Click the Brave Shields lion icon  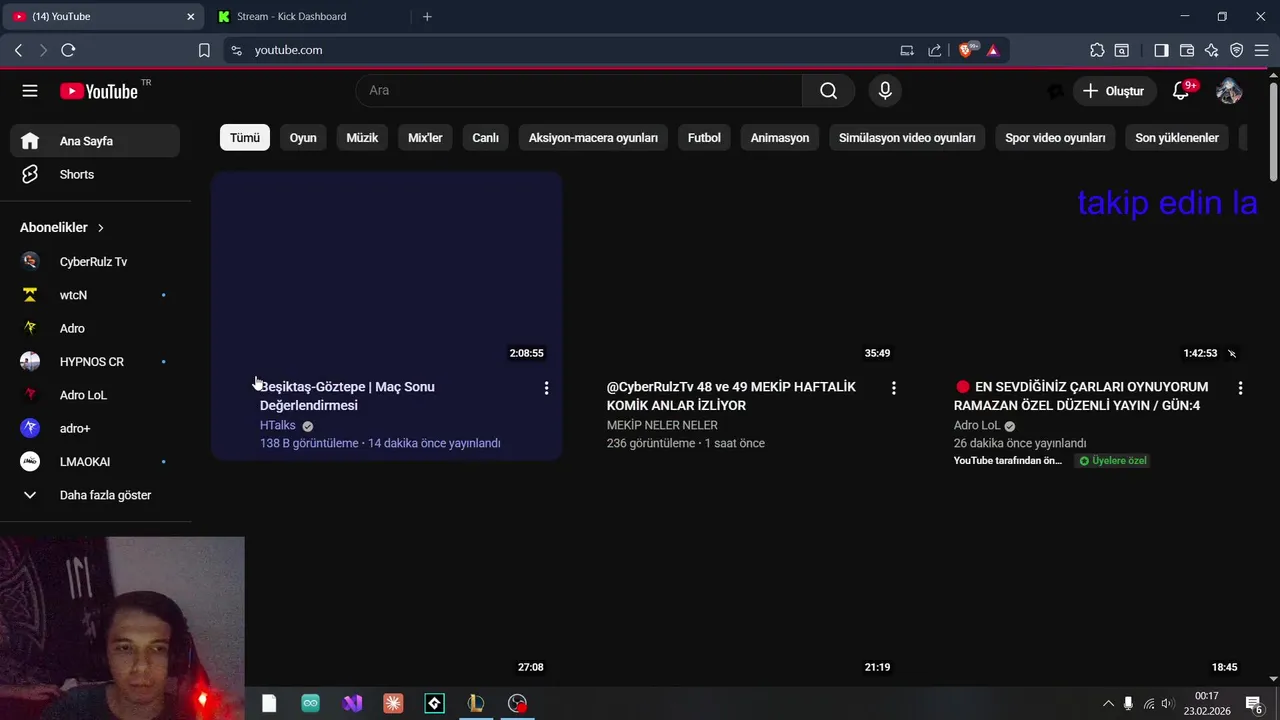point(967,50)
